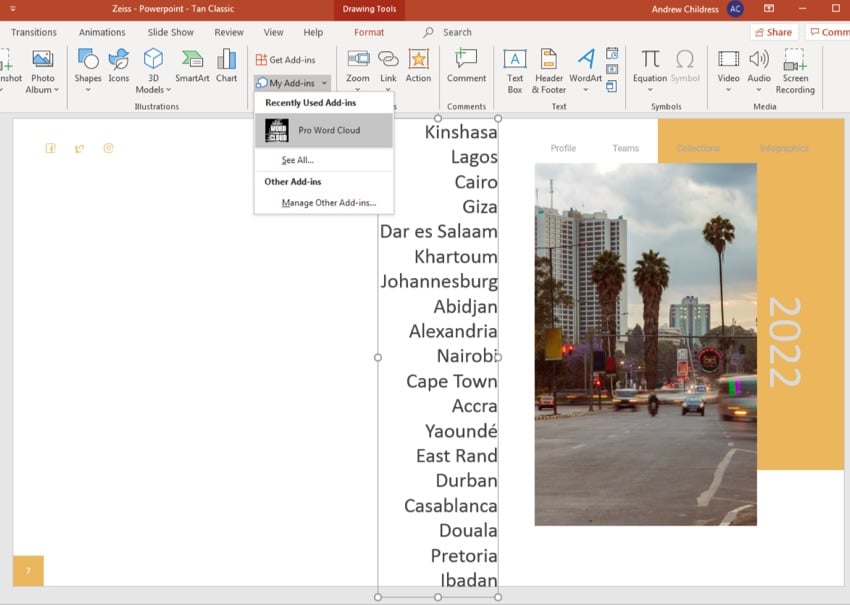Image resolution: width=850 pixels, height=605 pixels.
Task: Open the Icons gallery
Action: (x=119, y=65)
